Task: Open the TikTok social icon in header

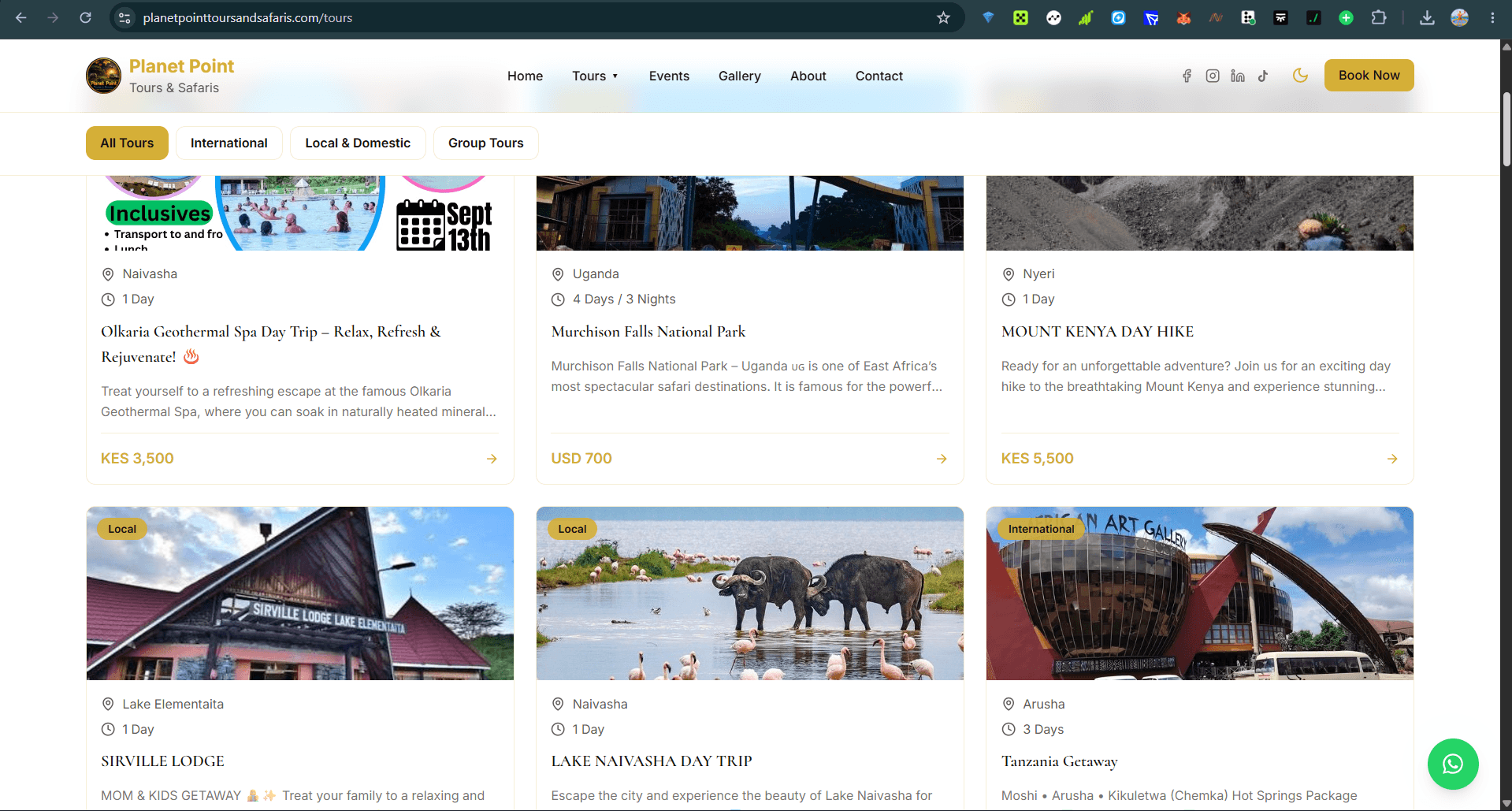Action: [x=1263, y=76]
